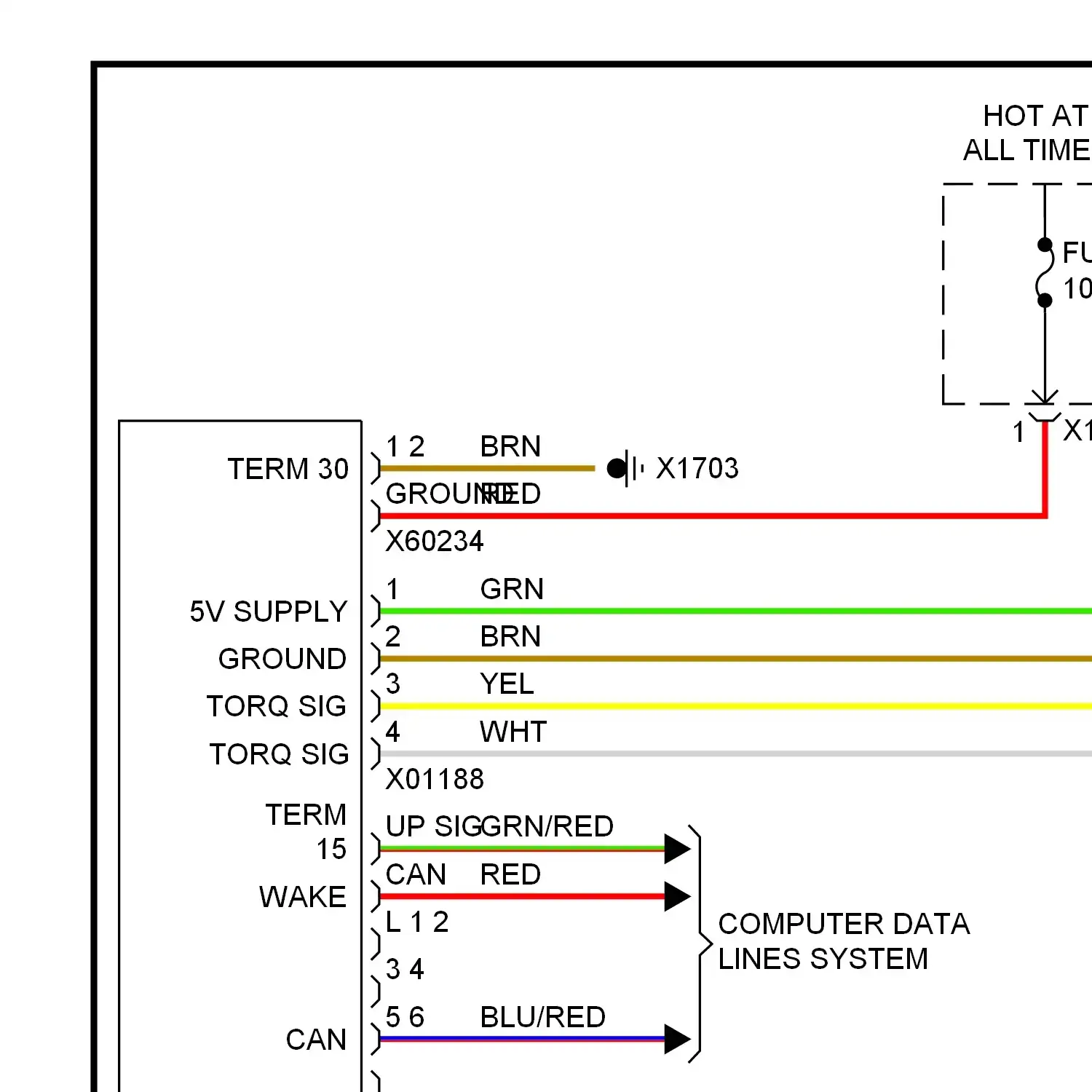This screenshot has width=1092, height=1092.
Task: Click the BRN label above the X1703 wire
Action: [510, 446]
